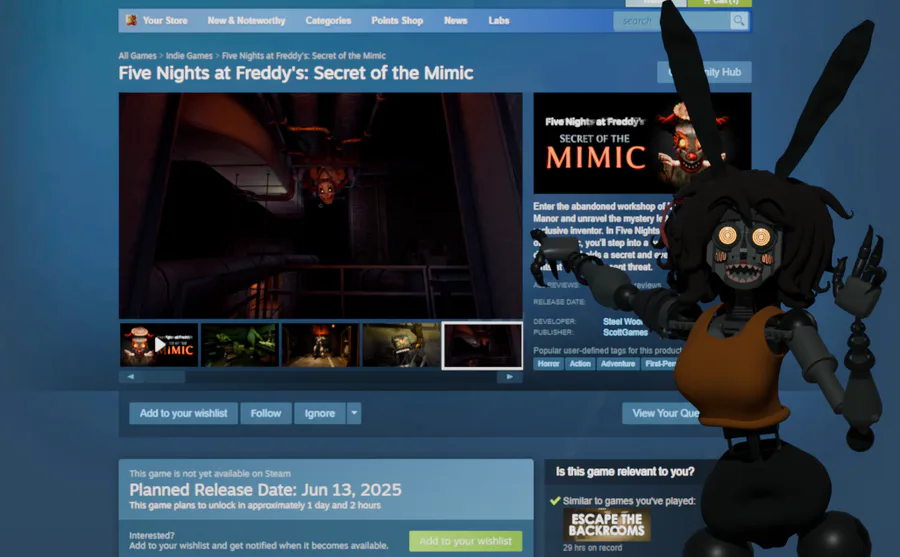Click the Indie Games breadcrumb link
The width and height of the screenshot is (900, 557).
[x=189, y=56]
